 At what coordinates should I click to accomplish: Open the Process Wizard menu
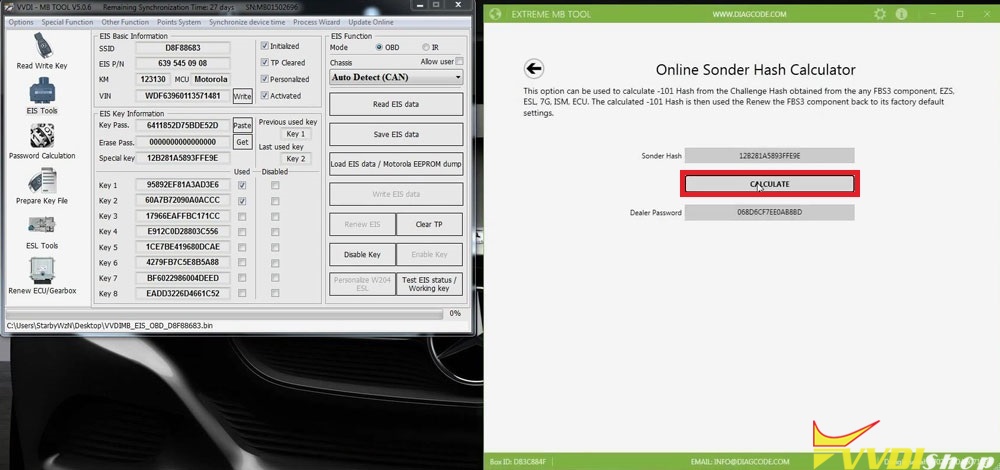click(316, 22)
